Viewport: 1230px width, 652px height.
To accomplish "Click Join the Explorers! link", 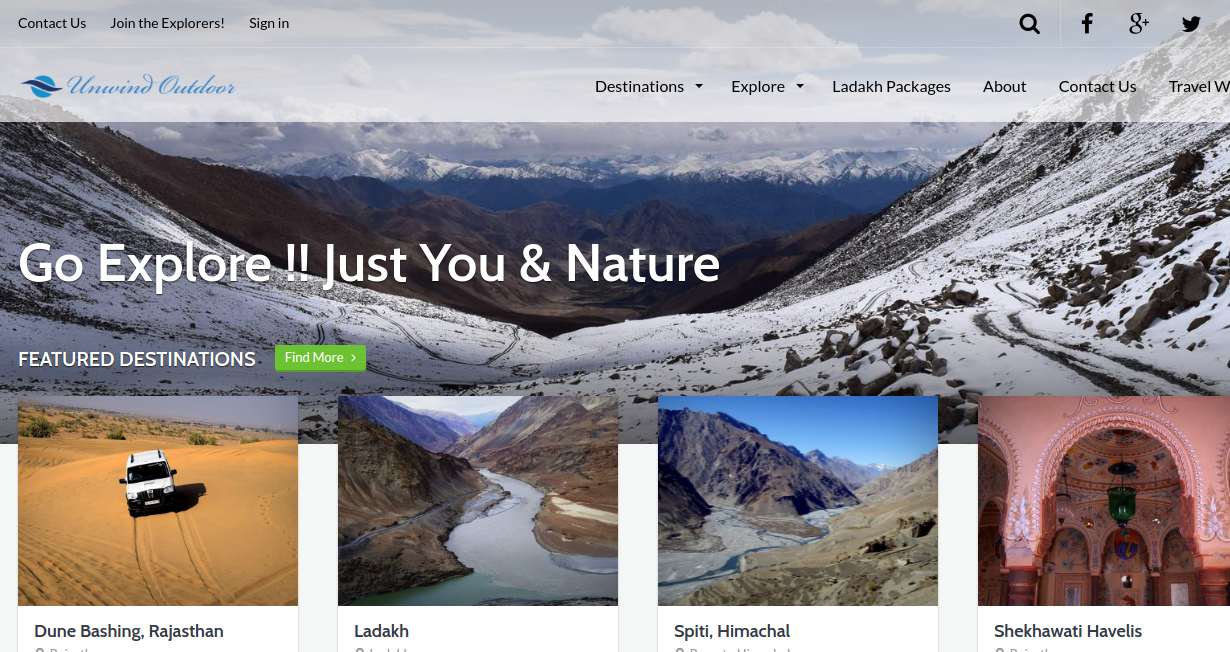I will pyautogui.click(x=167, y=23).
